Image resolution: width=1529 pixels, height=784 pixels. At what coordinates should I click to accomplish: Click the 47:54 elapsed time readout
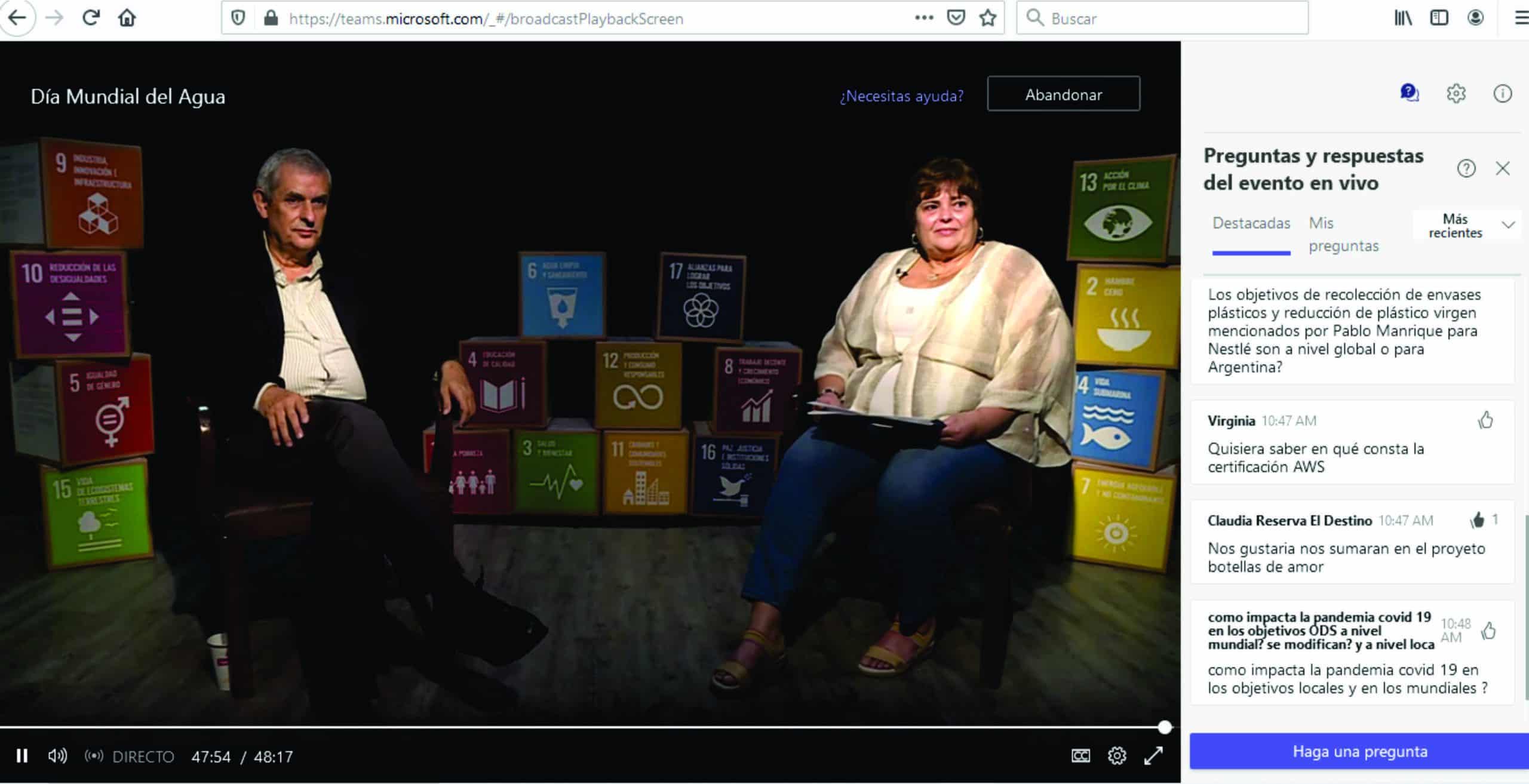tap(211, 757)
